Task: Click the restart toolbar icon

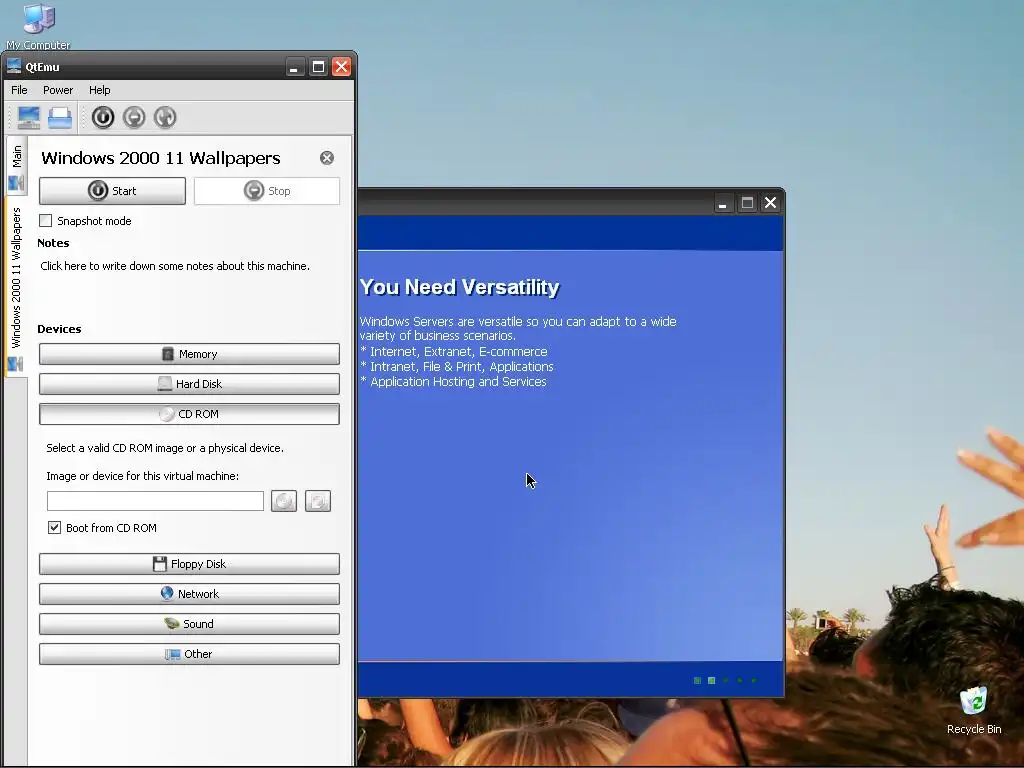Action: click(x=165, y=118)
